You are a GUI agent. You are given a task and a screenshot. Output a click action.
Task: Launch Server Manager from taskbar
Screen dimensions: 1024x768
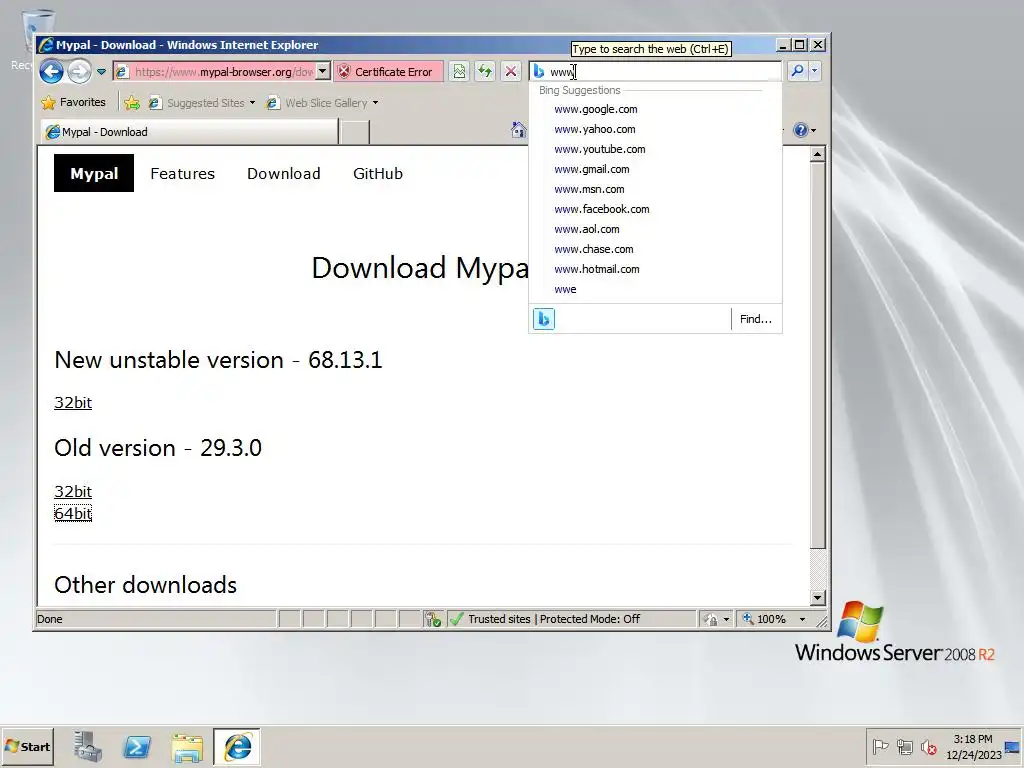(88, 746)
